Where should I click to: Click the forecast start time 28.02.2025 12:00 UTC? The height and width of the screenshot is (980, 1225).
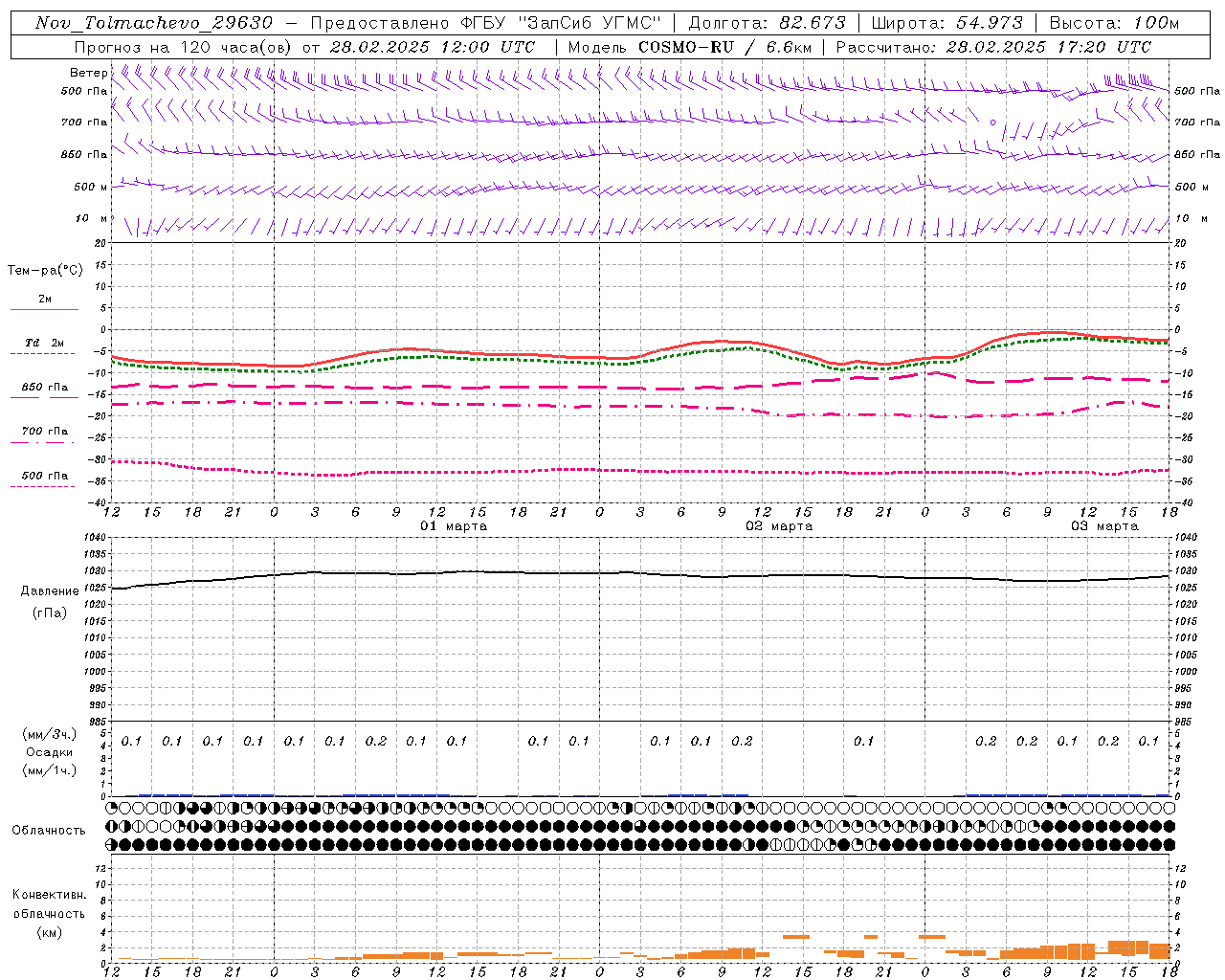click(x=433, y=47)
